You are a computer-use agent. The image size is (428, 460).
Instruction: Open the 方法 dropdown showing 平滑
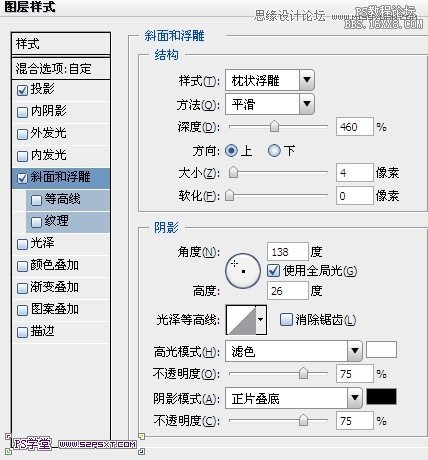coord(269,104)
